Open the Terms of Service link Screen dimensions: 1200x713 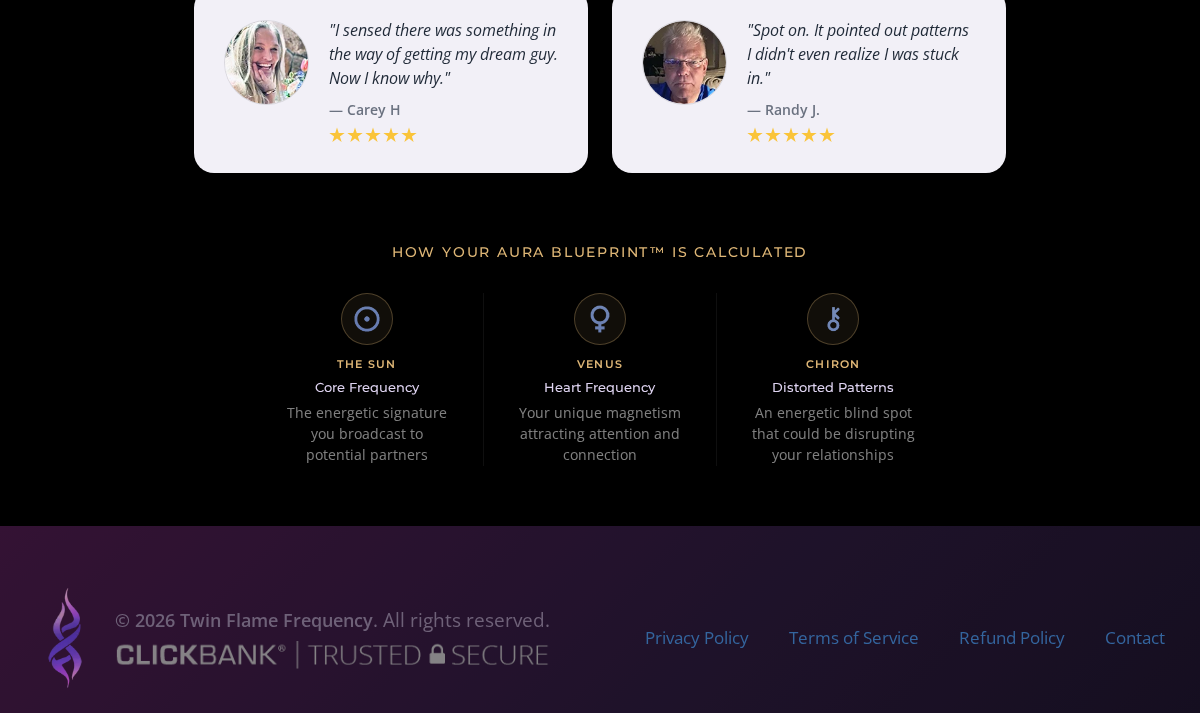pos(854,638)
